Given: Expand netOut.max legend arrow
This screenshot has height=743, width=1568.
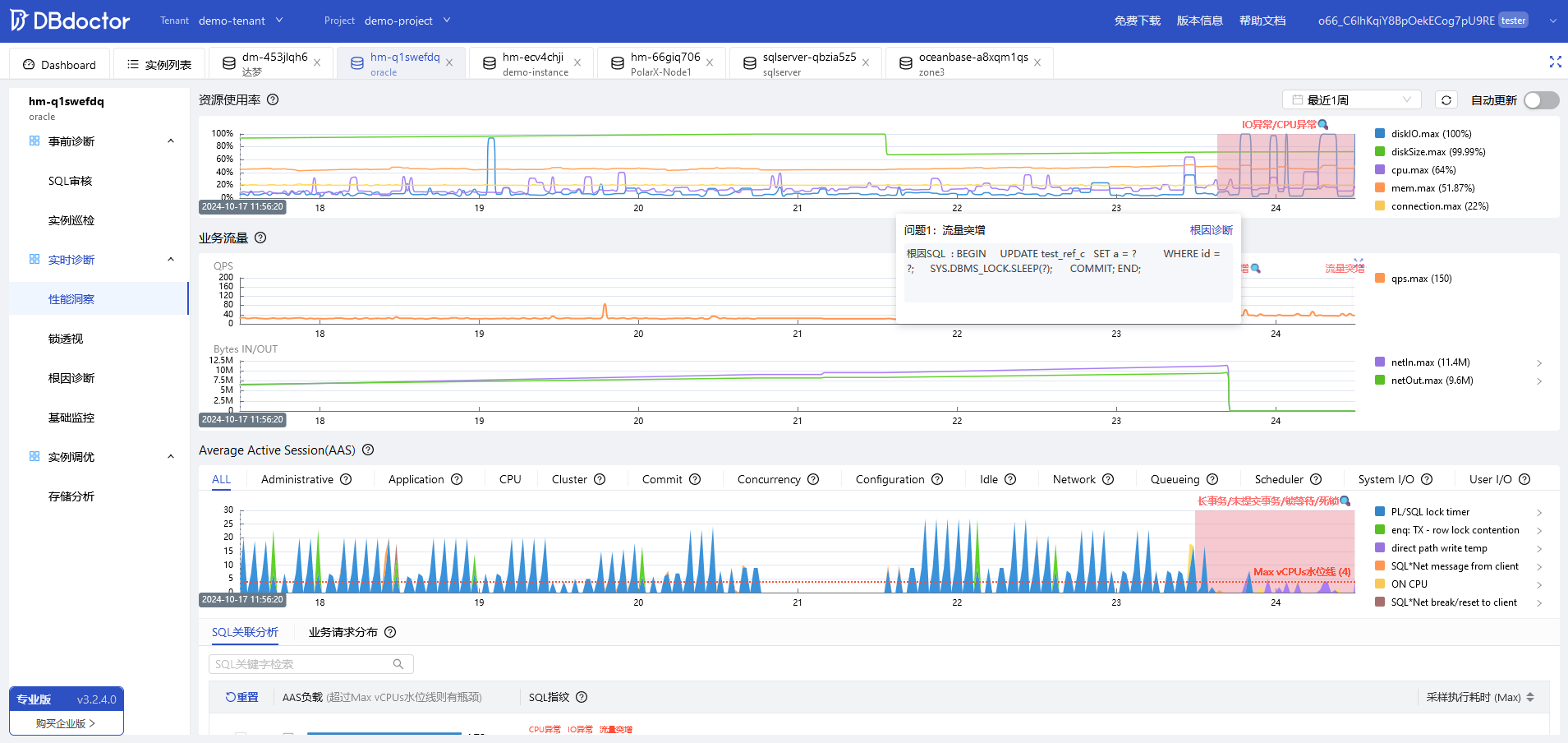Looking at the screenshot, I should pyautogui.click(x=1539, y=381).
